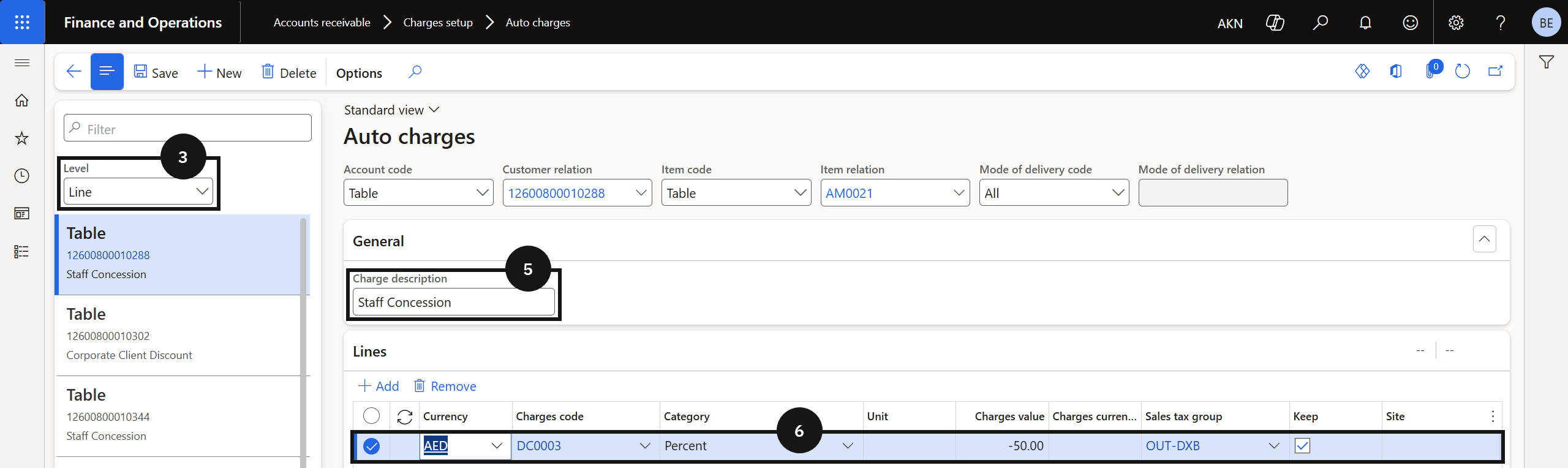The height and width of the screenshot is (468, 1568).
Task: Open the Currency AED dropdown arrow
Action: point(497,446)
